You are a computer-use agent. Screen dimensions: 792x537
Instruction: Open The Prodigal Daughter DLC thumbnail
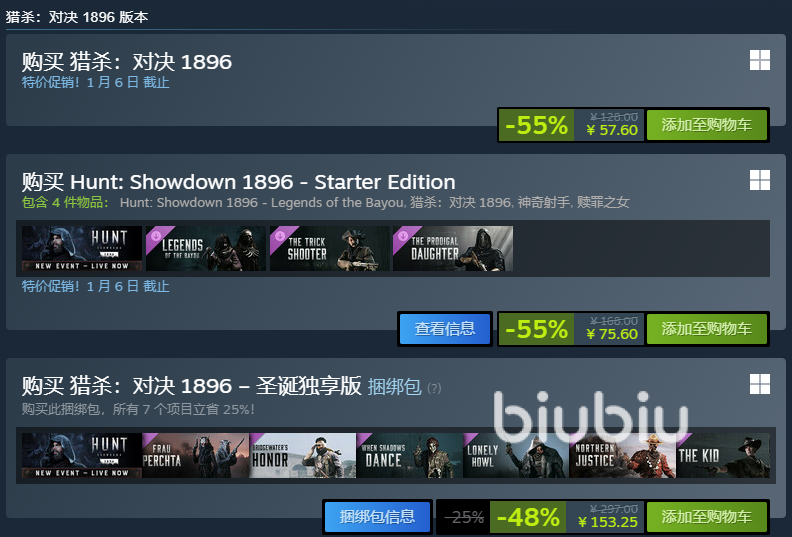(x=453, y=249)
